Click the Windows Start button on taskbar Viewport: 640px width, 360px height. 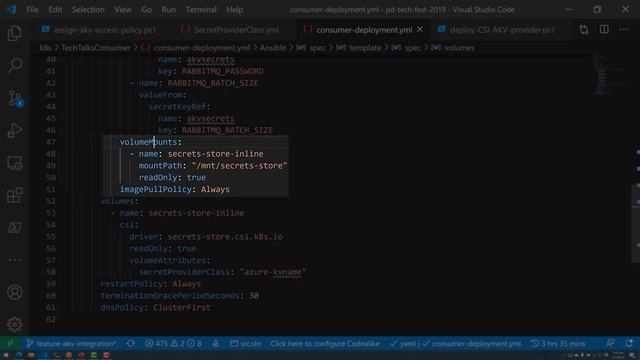click(6, 355)
